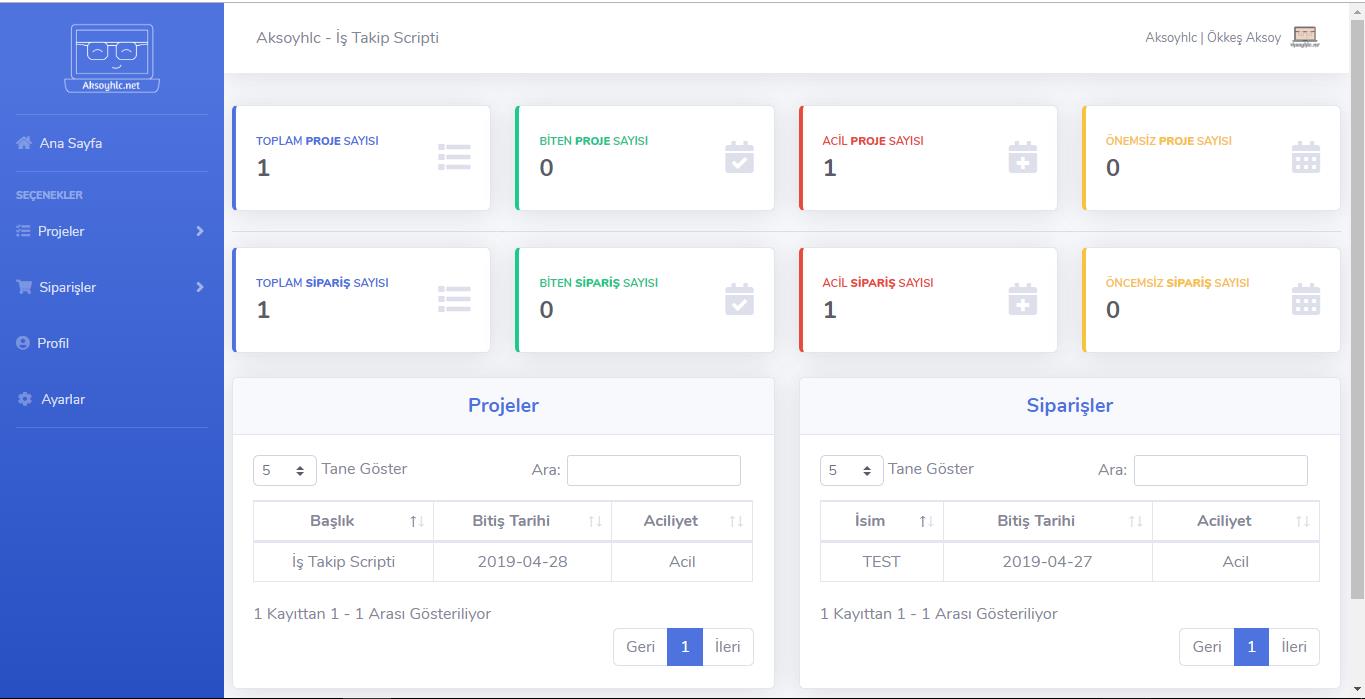Expand the Projeler sidebar menu chevron

coord(200,231)
